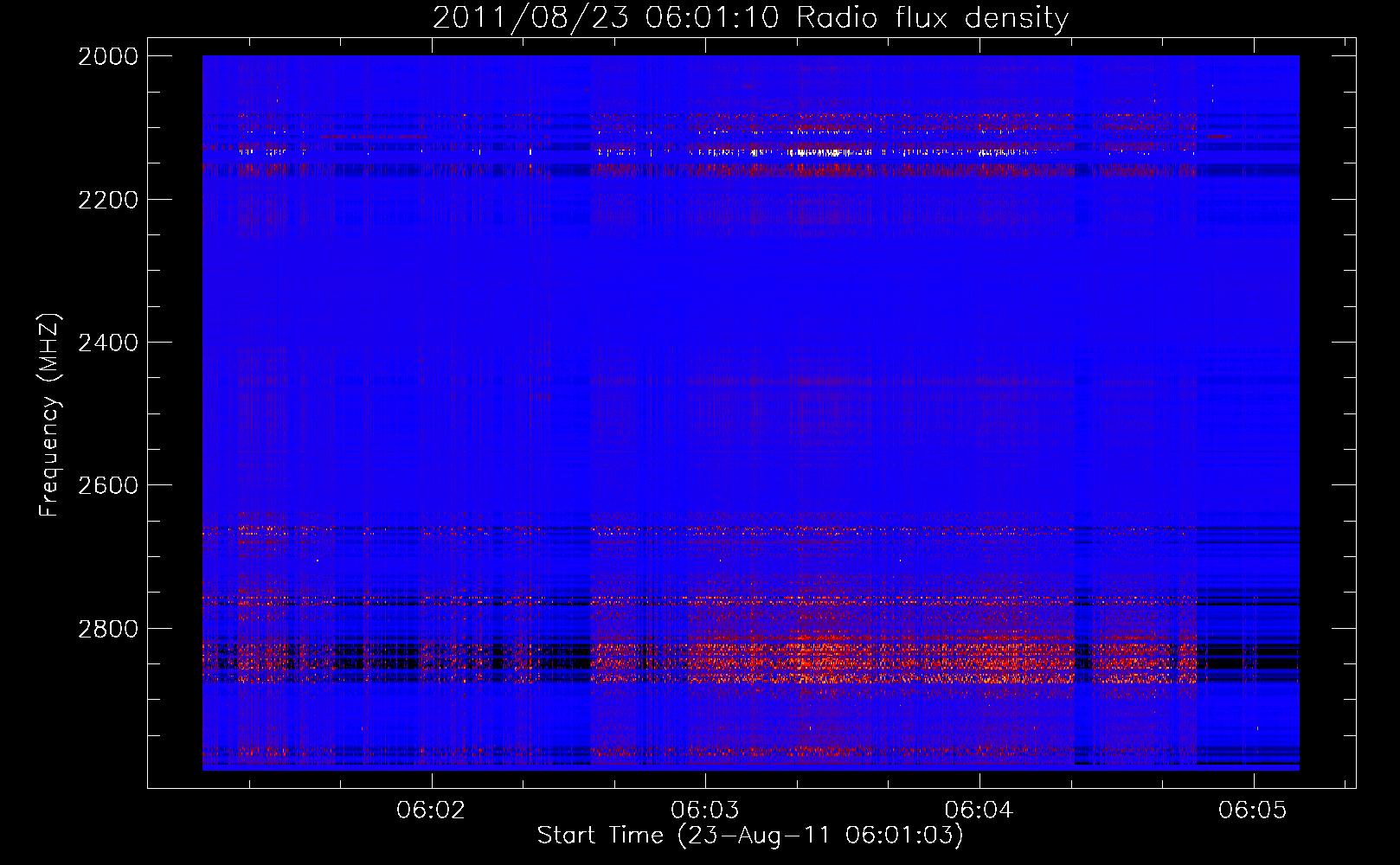
Task: Select the 2000 frequency tick label
Action: [x=108, y=56]
